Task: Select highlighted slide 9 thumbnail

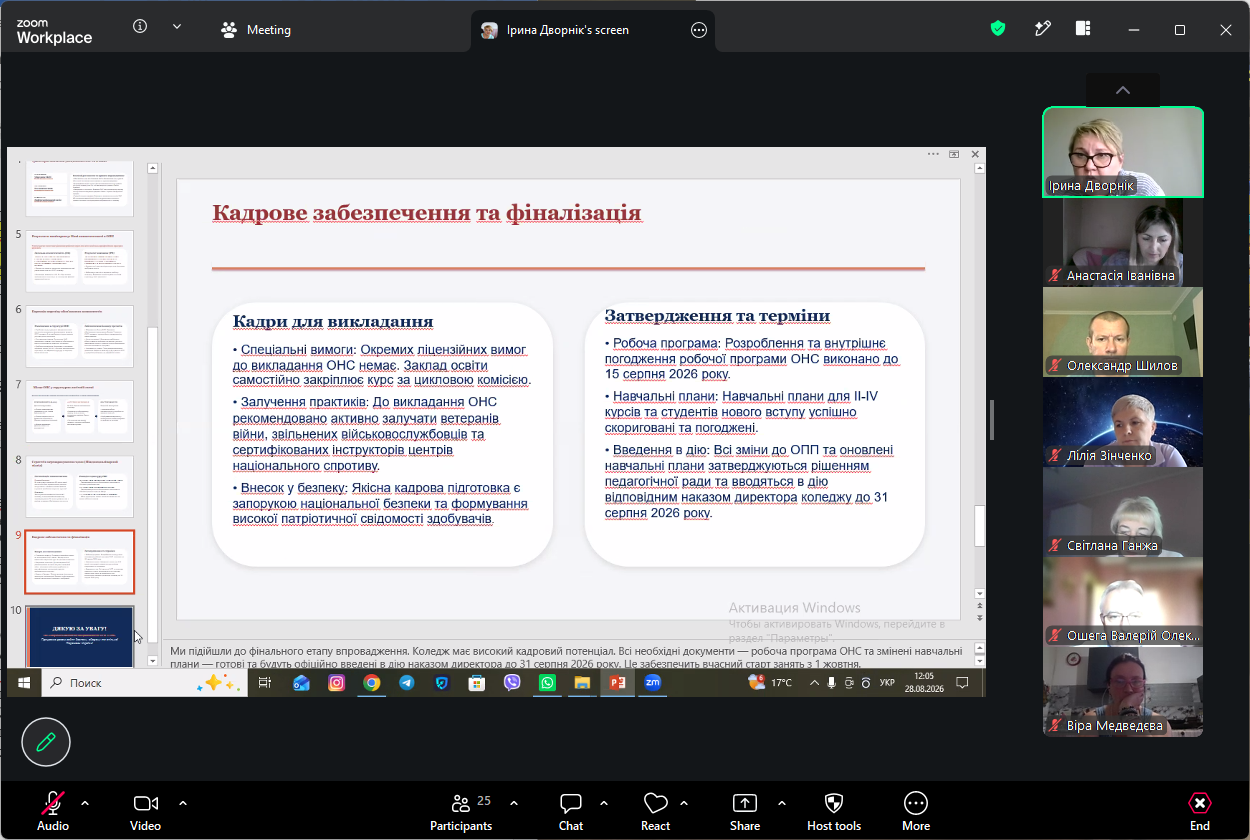Action: tap(79, 562)
